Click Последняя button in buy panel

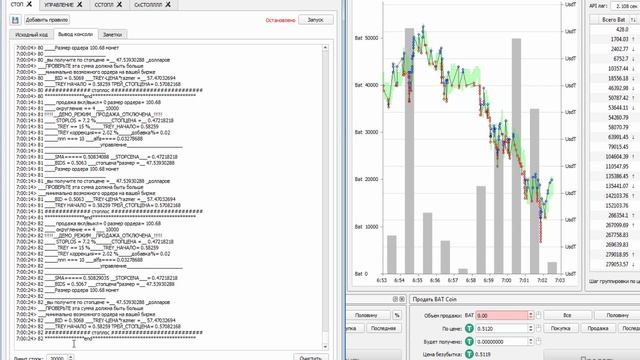coord(383,328)
